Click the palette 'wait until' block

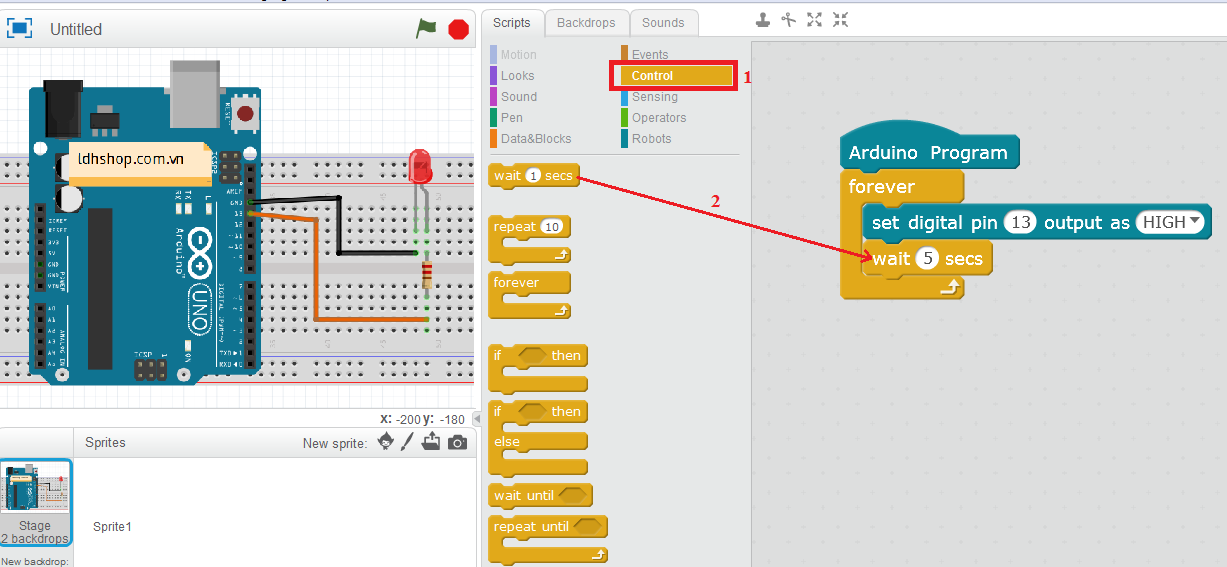[540, 496]
